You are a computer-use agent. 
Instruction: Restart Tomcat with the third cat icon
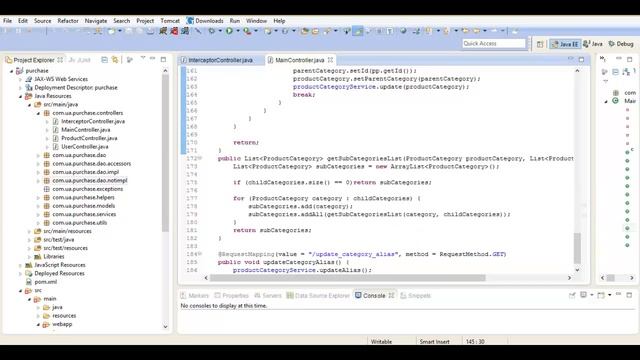(185, 31)
